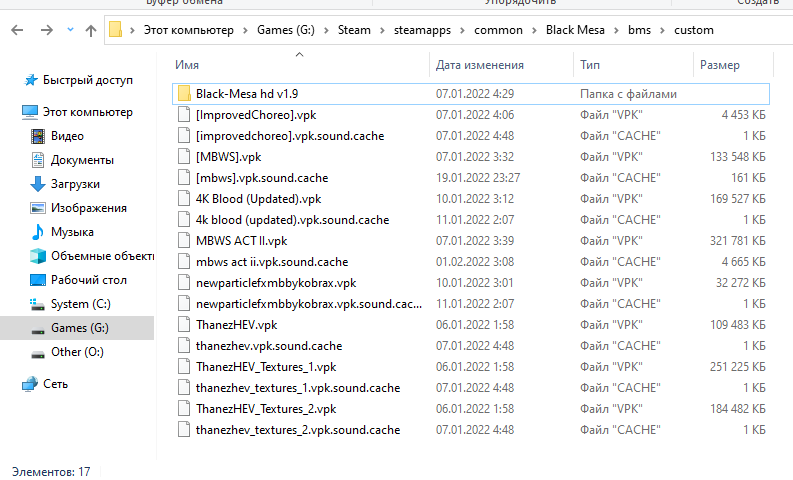This screenshot has height=480, width=793.
Task: Select 'bms' breadcrumb segment
Action: [639, 30]
